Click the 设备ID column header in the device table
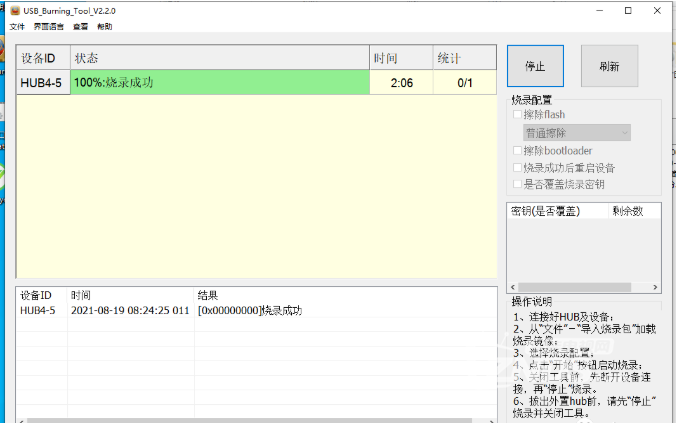The width and height of the screenshot is (676, 423). tap(44, 58)
